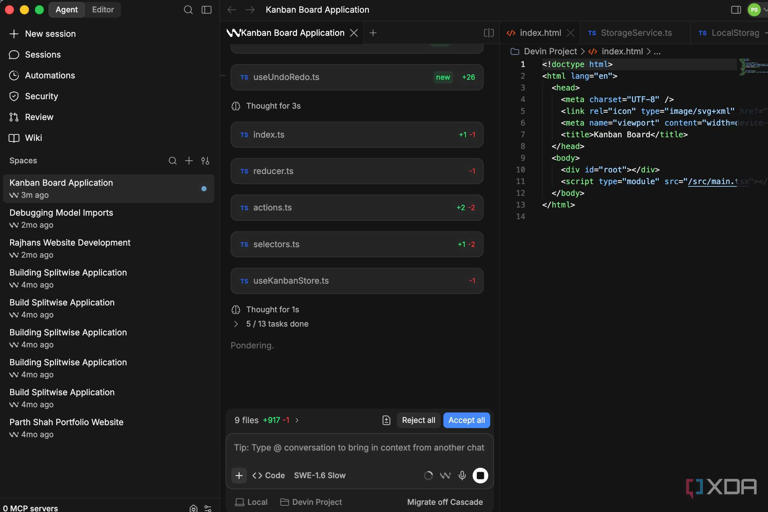Open Building Splitwise Application below Rajhans session
This screenshot has height=512, width=768.
(x=108, y=278)
